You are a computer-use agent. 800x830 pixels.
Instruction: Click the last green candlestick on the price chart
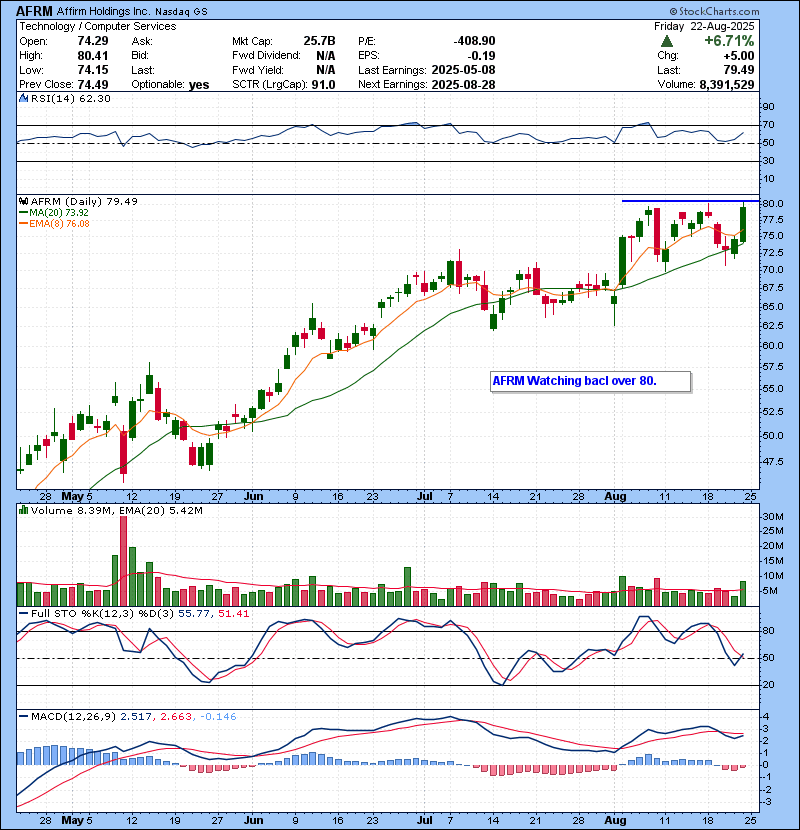(x=743, y=224)
